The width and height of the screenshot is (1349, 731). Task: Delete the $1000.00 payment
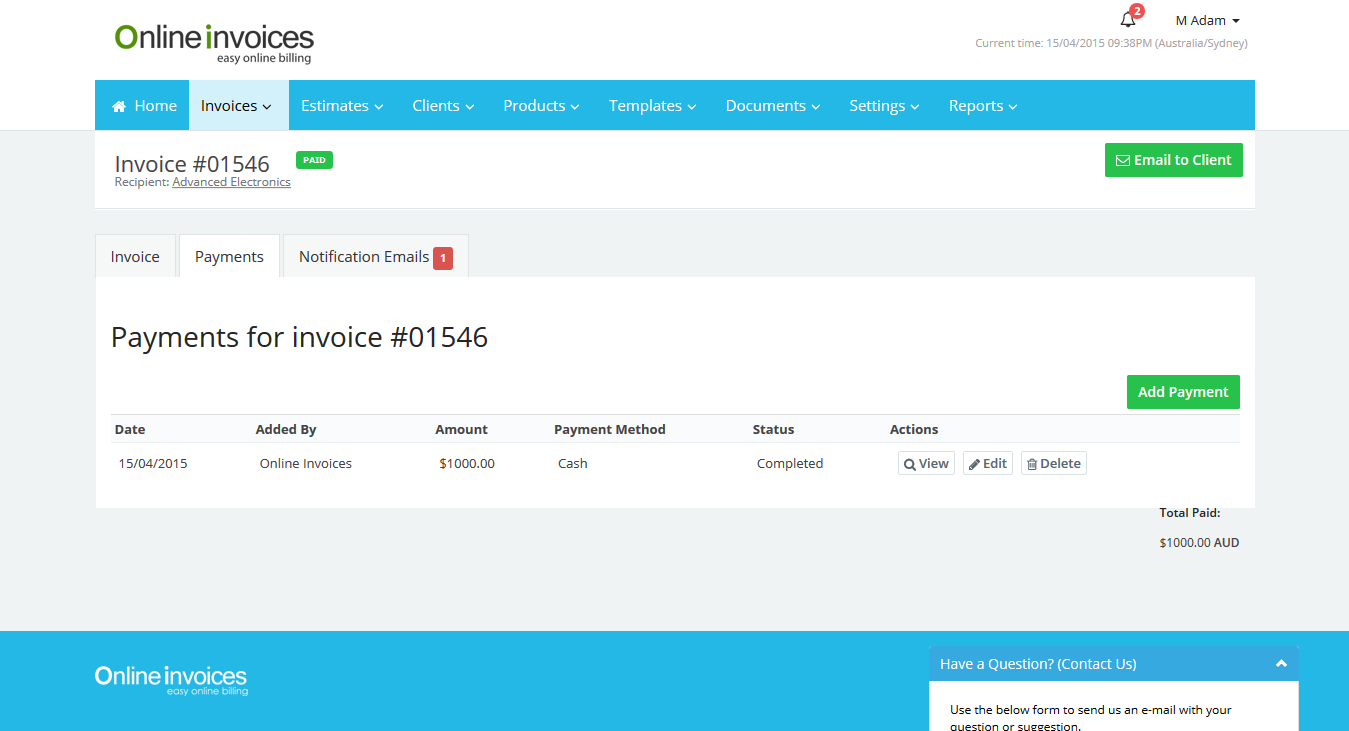pyautogui.click(x=1053, y=464)
